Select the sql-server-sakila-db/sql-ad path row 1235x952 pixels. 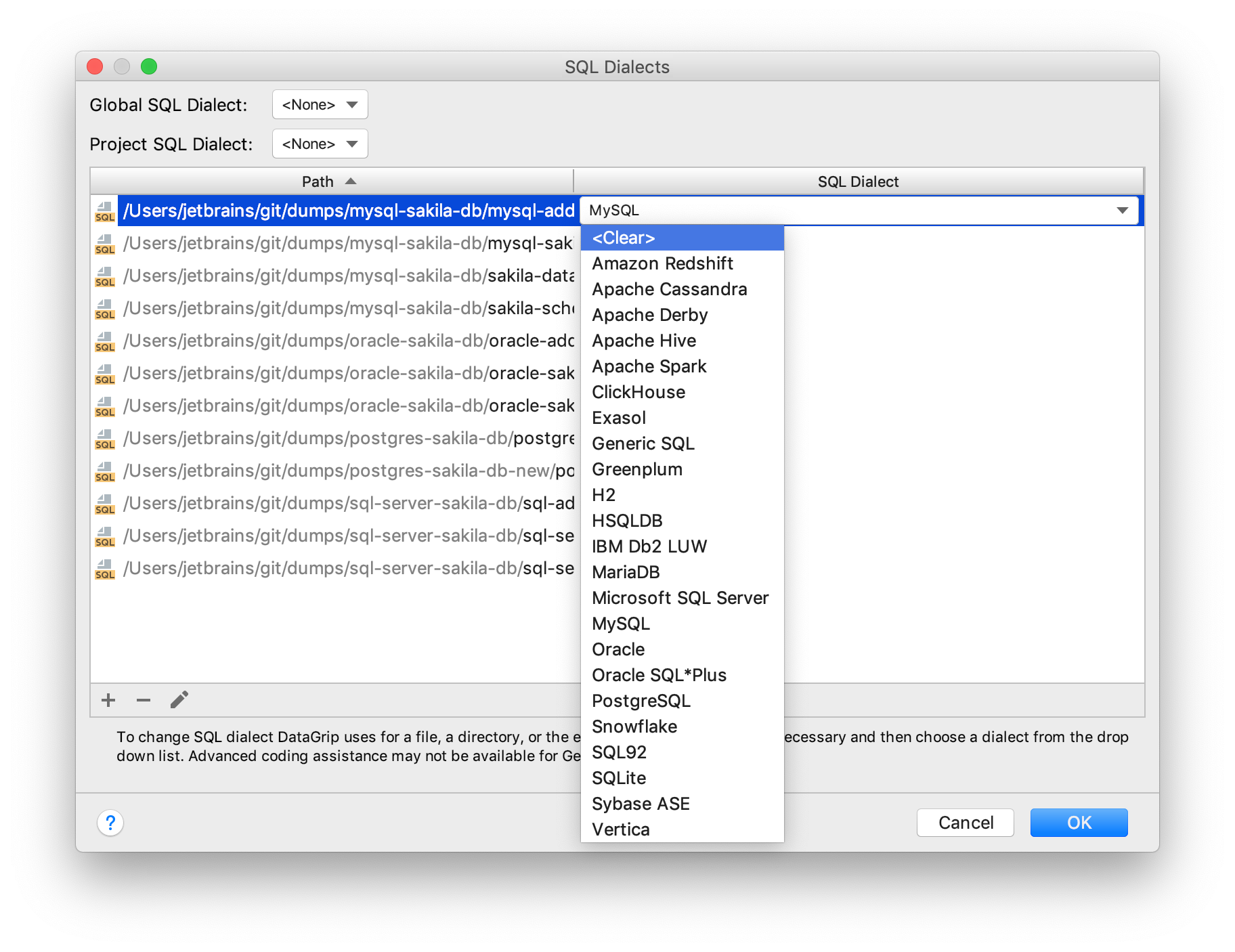point(348,503)
